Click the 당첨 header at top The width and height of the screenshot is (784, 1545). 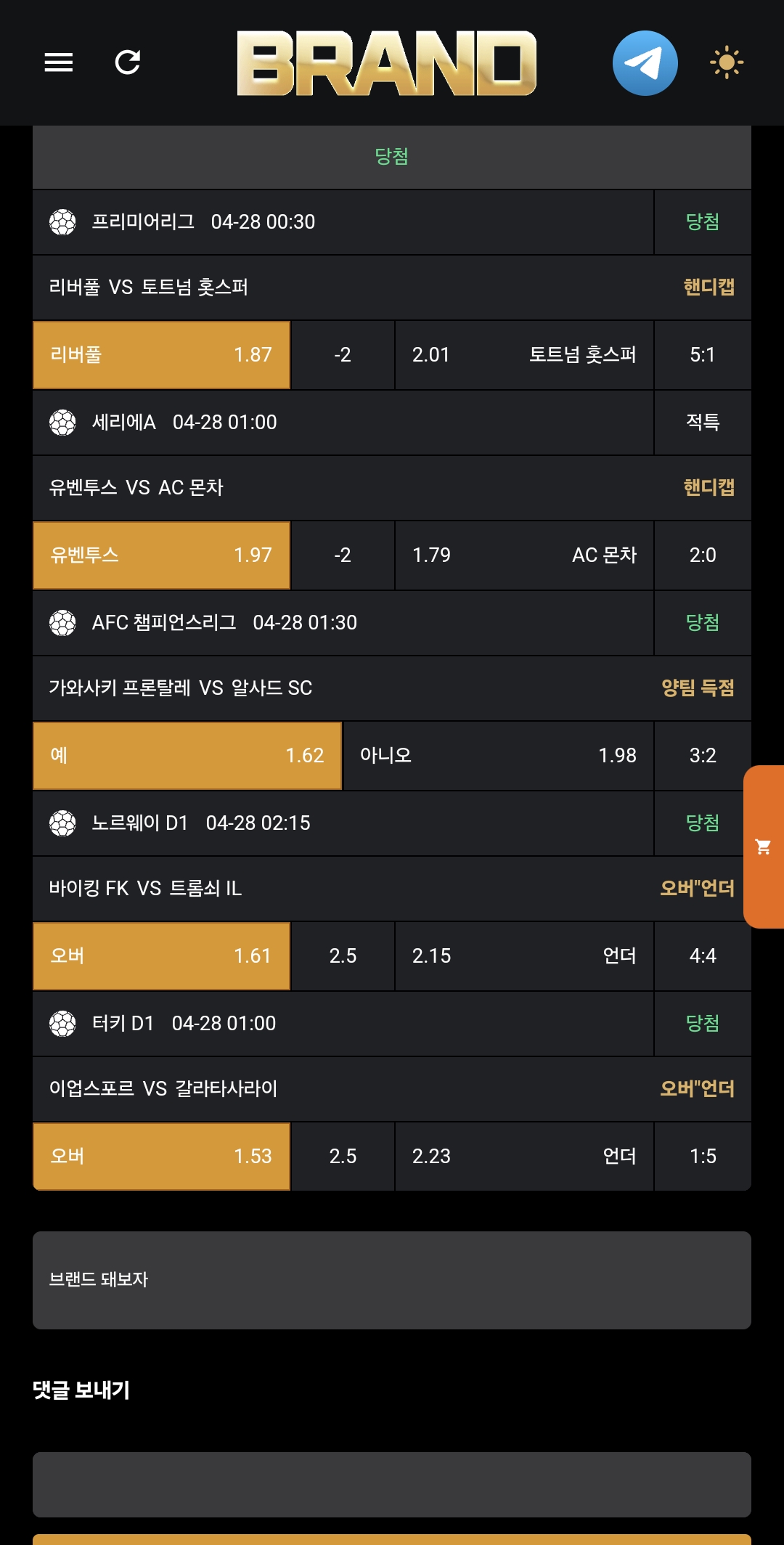click(392, 157)
